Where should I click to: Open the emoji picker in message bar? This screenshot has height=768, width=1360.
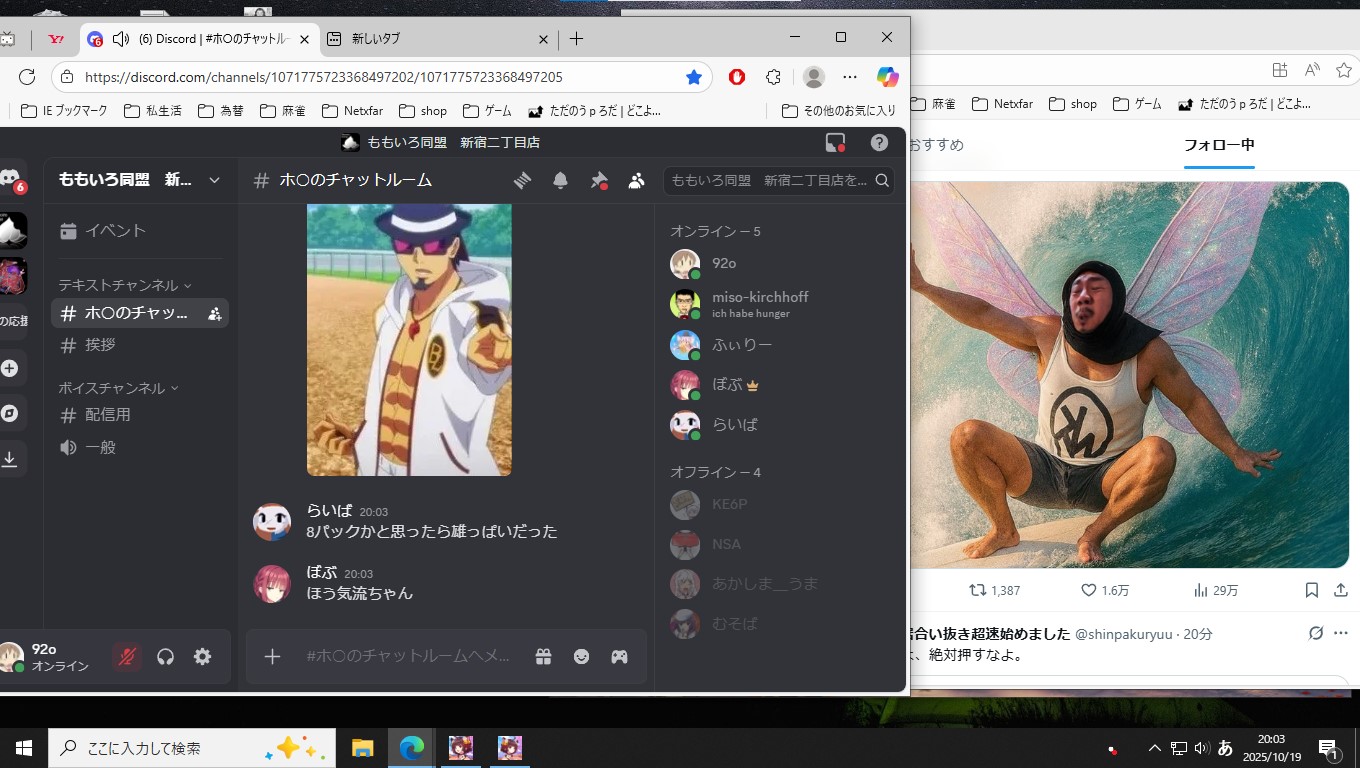pos(581,656)
